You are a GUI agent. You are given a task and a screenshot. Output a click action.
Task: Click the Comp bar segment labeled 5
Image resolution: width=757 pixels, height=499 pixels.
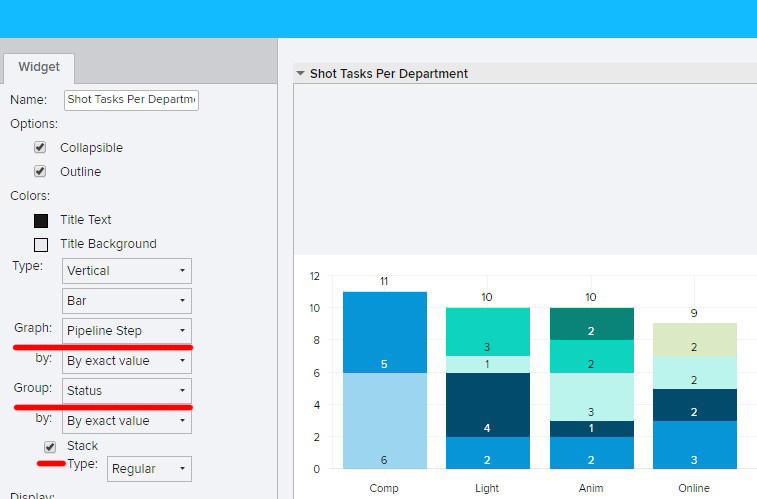(384, 332)
